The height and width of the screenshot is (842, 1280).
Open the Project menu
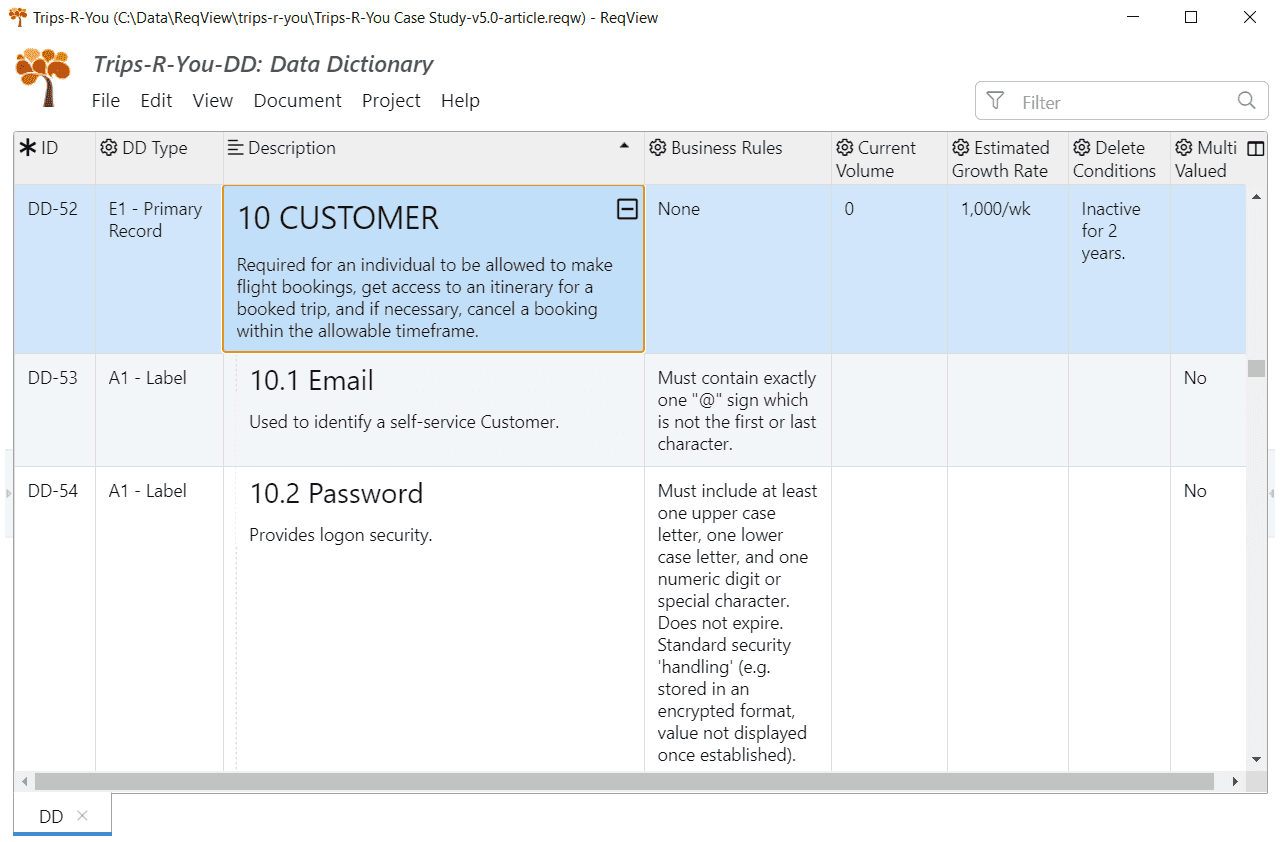click(x=391, y=101)
